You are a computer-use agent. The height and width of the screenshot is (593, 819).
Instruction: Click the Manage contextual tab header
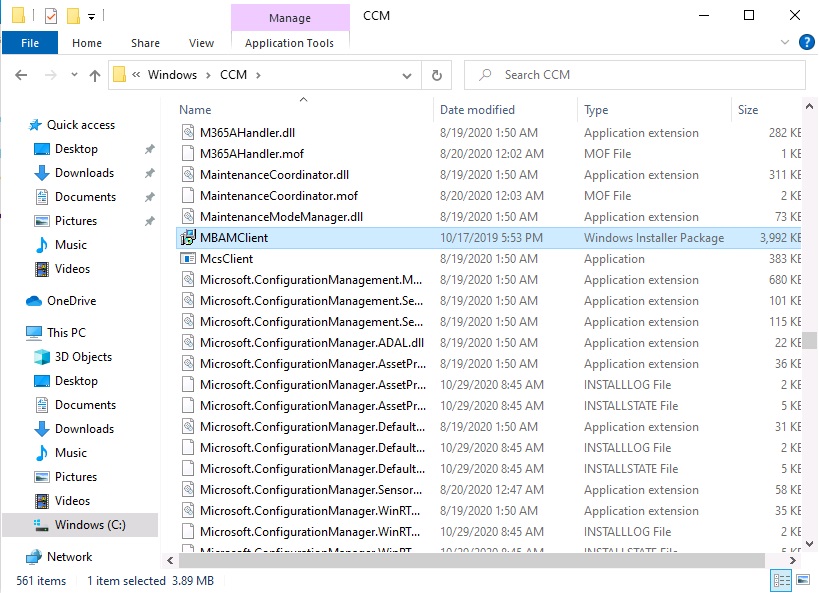pyautogui.click(x=290, y=18)
